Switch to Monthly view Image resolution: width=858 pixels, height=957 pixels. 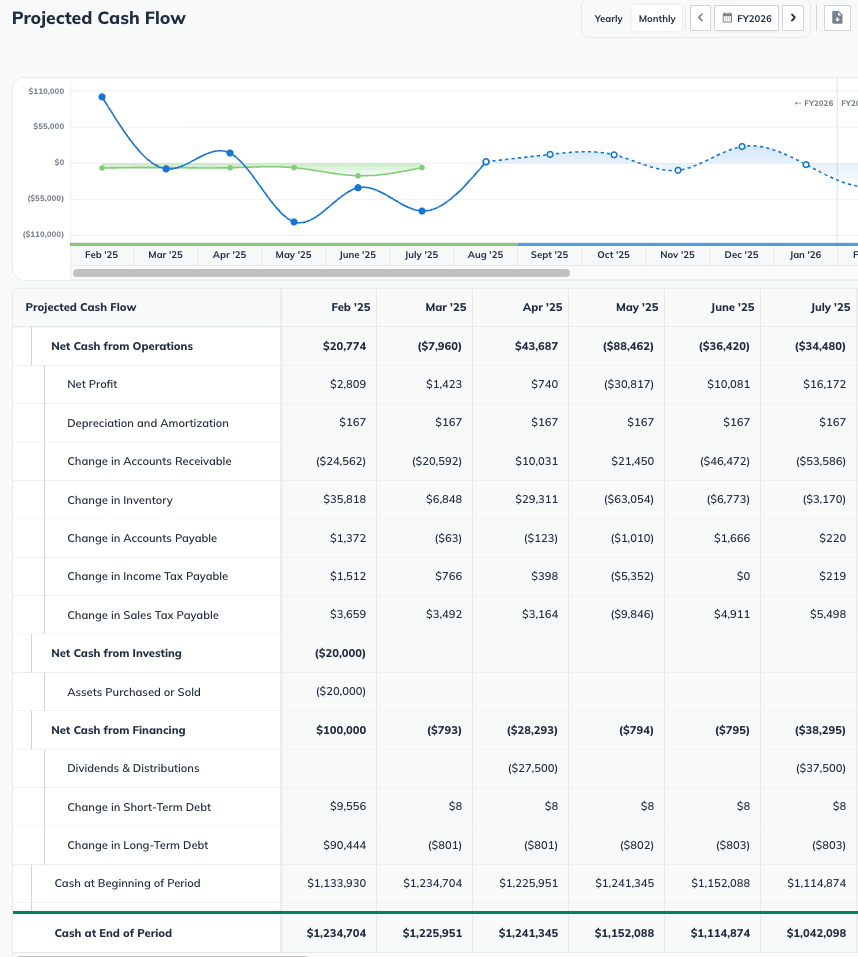(657, 18)
